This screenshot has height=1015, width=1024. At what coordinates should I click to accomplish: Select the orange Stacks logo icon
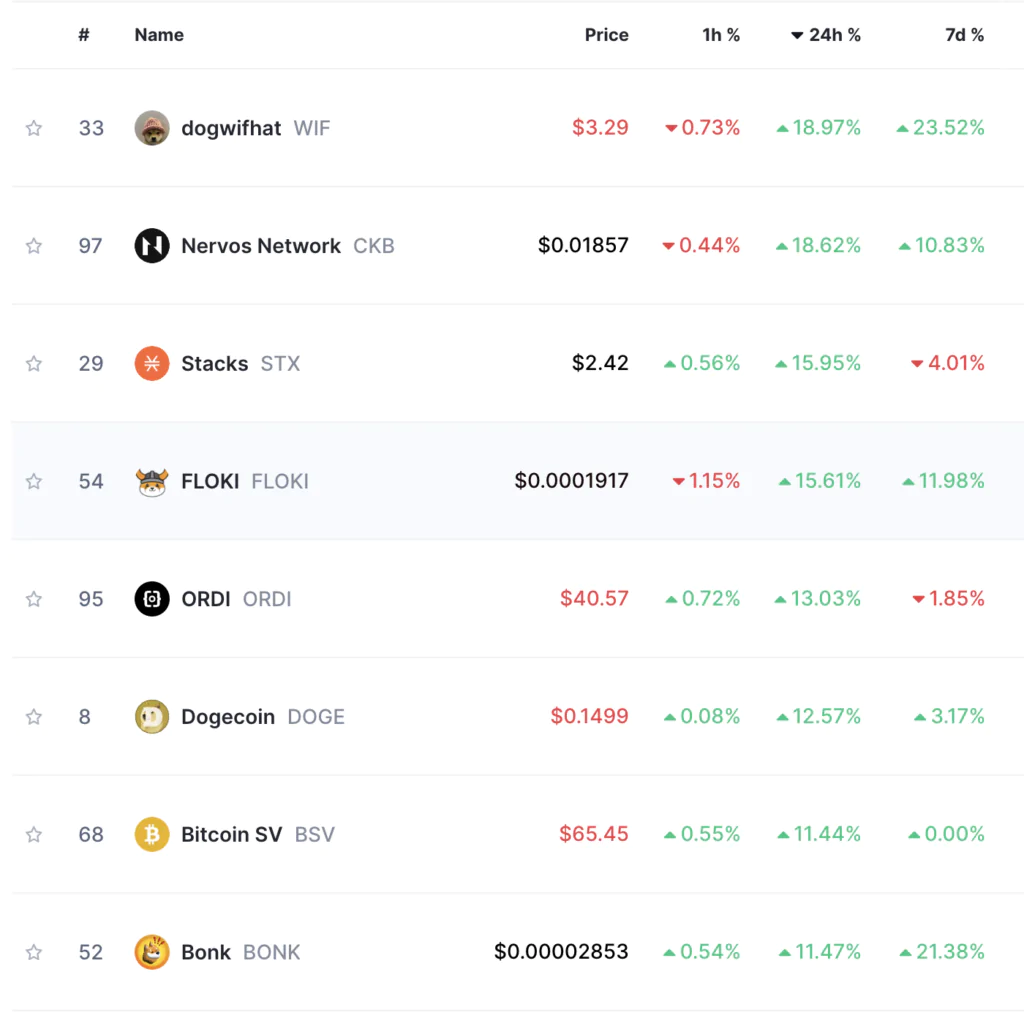152,363
